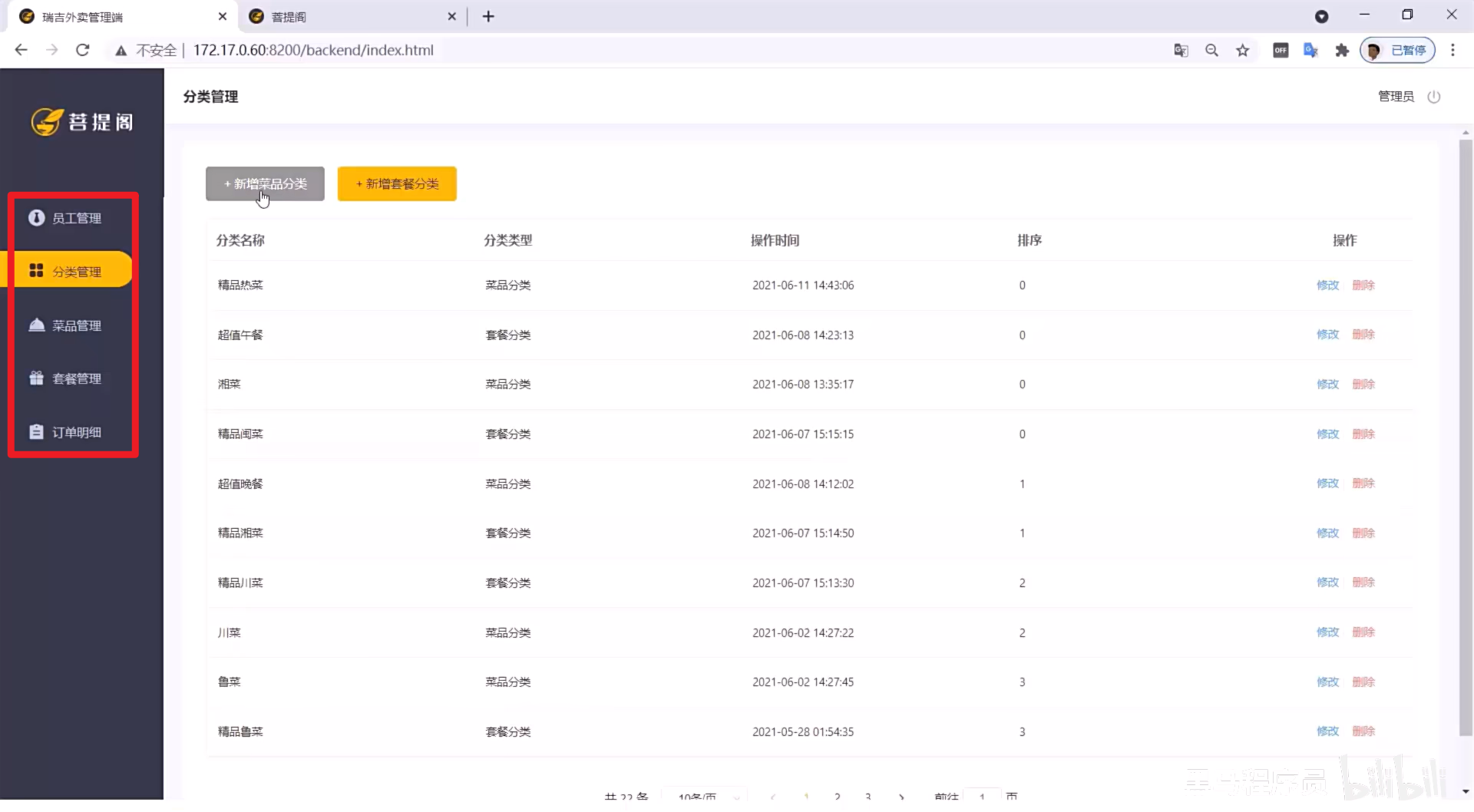Screen dimensions: 1474x812
Task: Click the translate page icon
Action: 1181,51
